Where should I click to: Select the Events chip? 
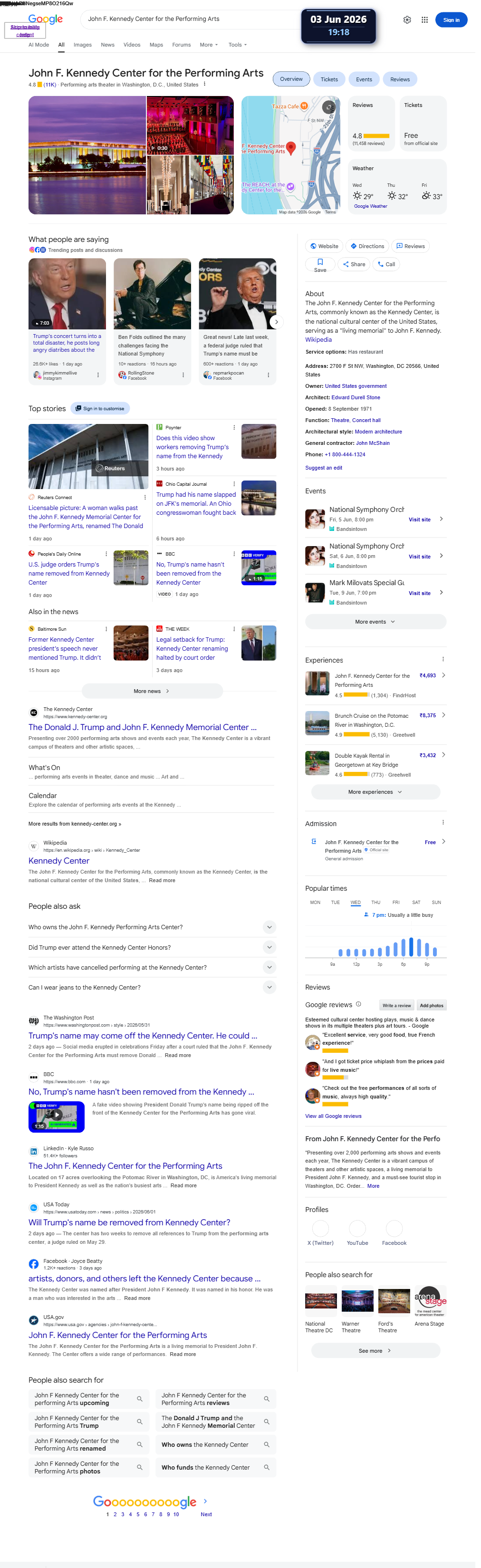[364, 79]
